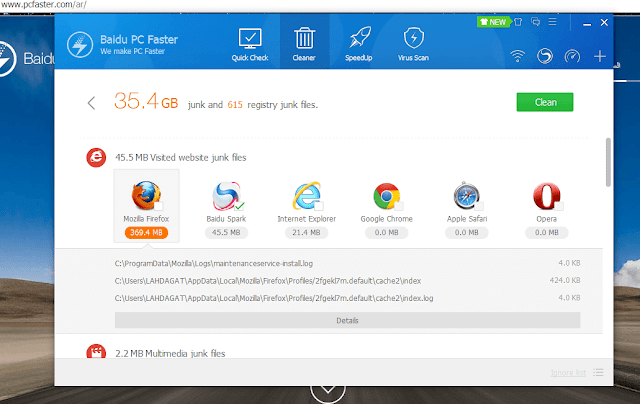Screen dimensions: 640x404
Task: Click the 0.0 MB badge under Opera
Action: (547, 233)
